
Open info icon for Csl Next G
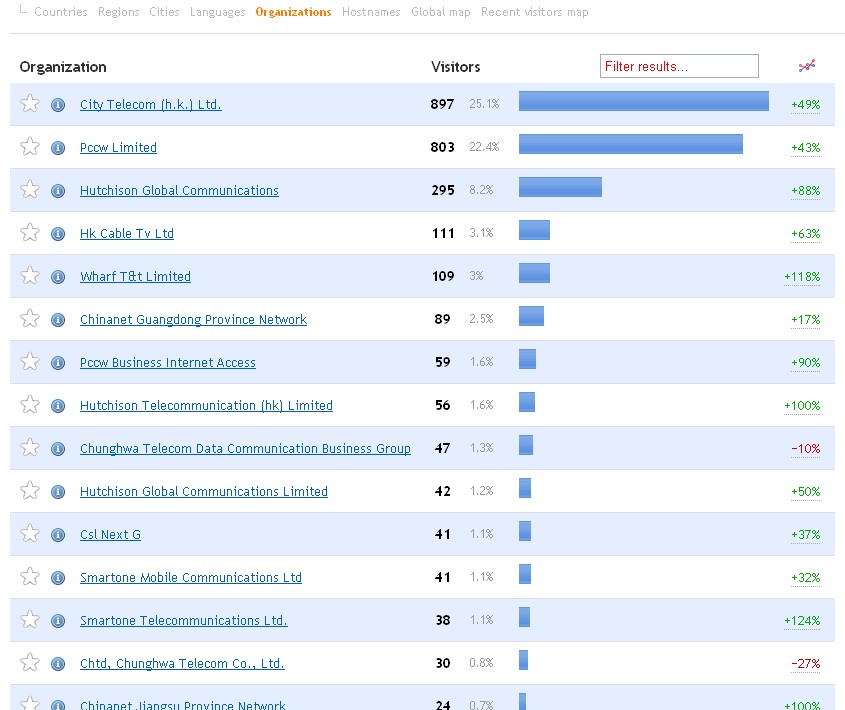[x=58, y=535]
